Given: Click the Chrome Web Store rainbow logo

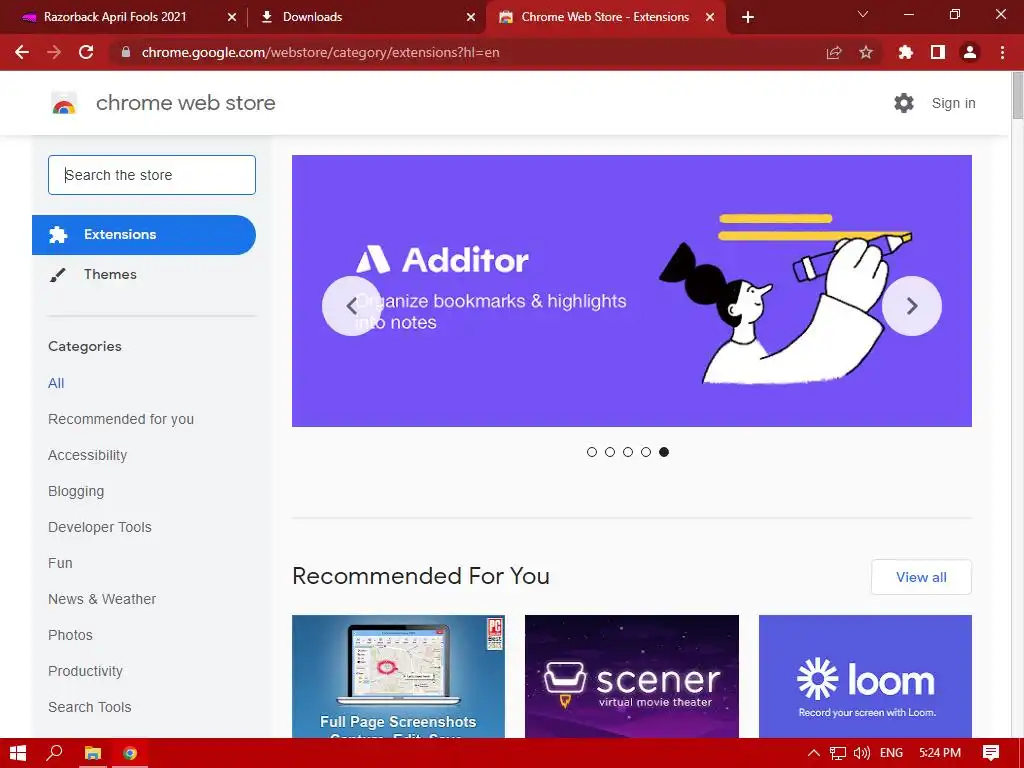Looking at the screenshot, I should [64, 103].
